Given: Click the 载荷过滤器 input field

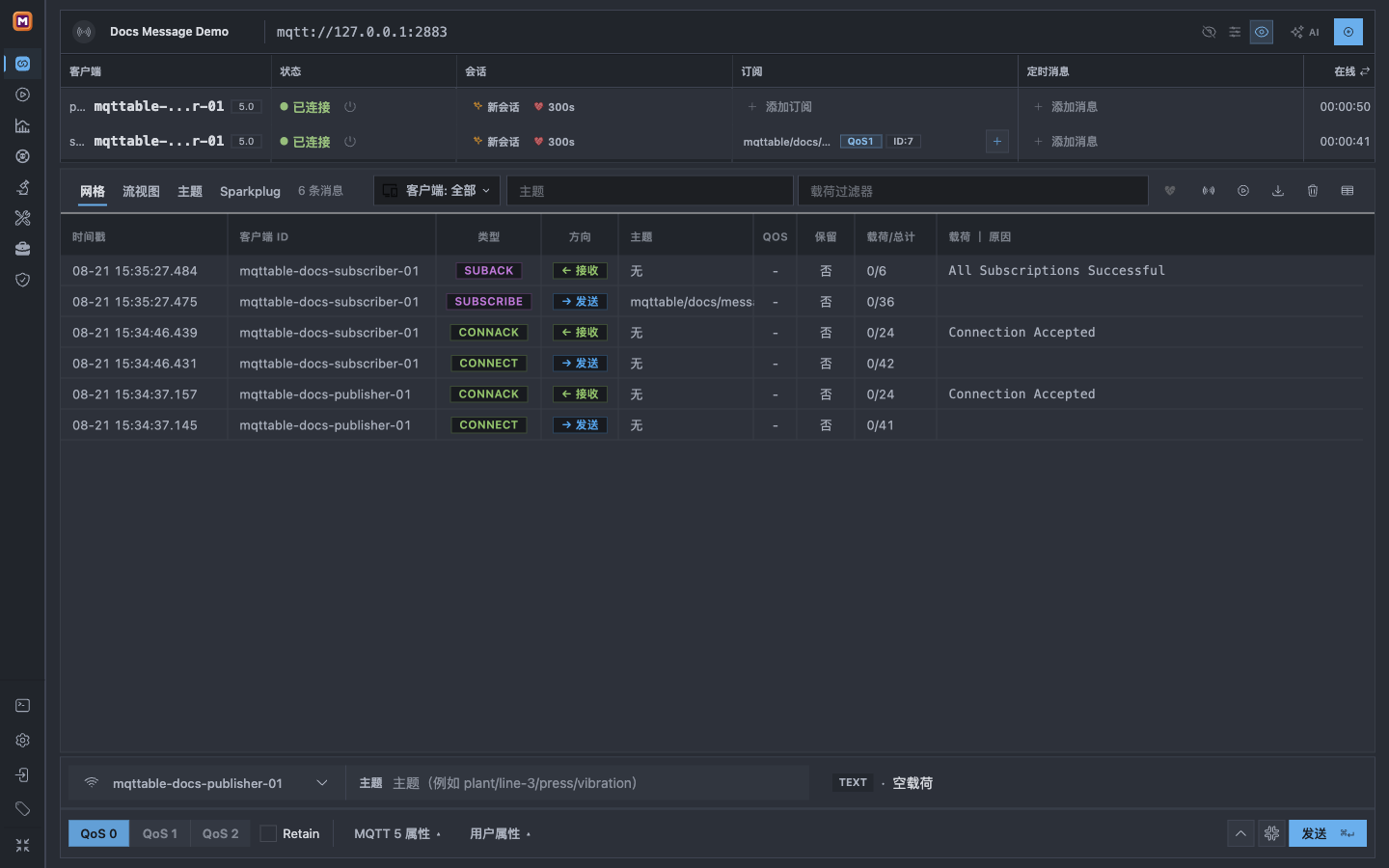Looking at the screenshot, I should point(973,191).
